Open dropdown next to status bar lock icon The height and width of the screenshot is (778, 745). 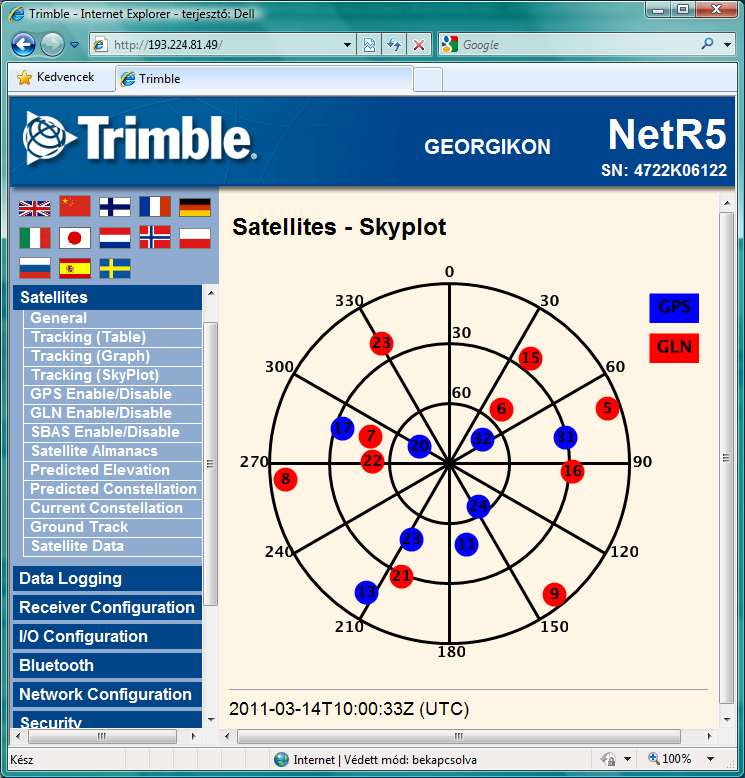tap(627, 759)
